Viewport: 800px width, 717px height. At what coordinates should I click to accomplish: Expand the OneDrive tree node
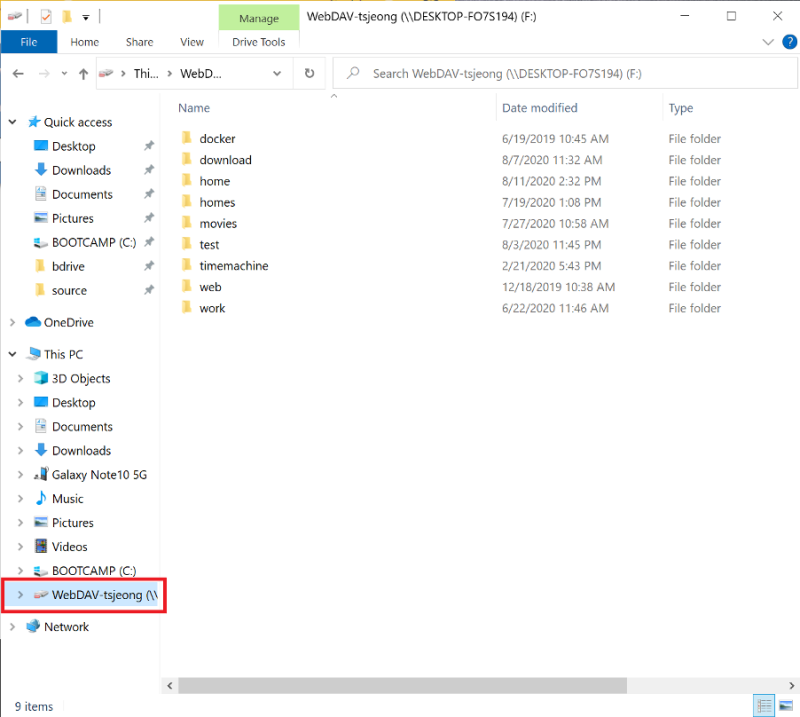pos(13,323)
